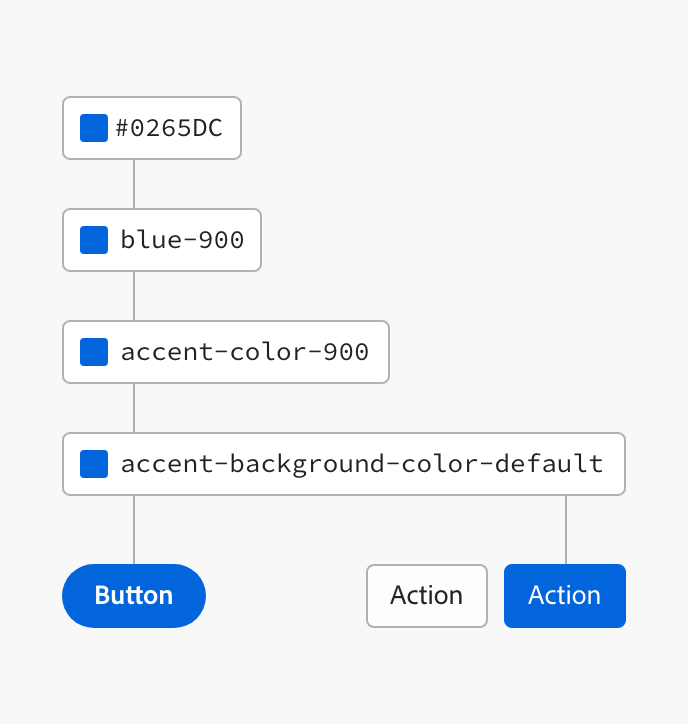Select the blue-900 color swatch

(x=94, y=240)
